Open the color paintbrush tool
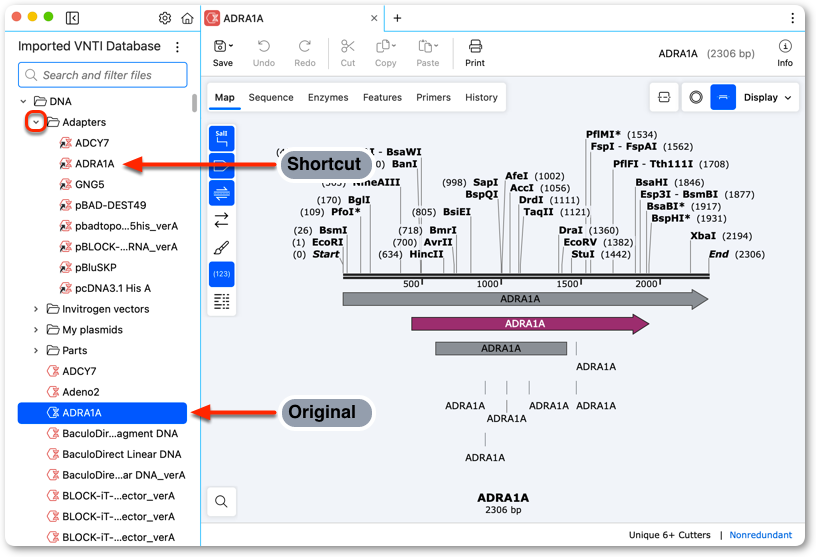 coord(222,247)
